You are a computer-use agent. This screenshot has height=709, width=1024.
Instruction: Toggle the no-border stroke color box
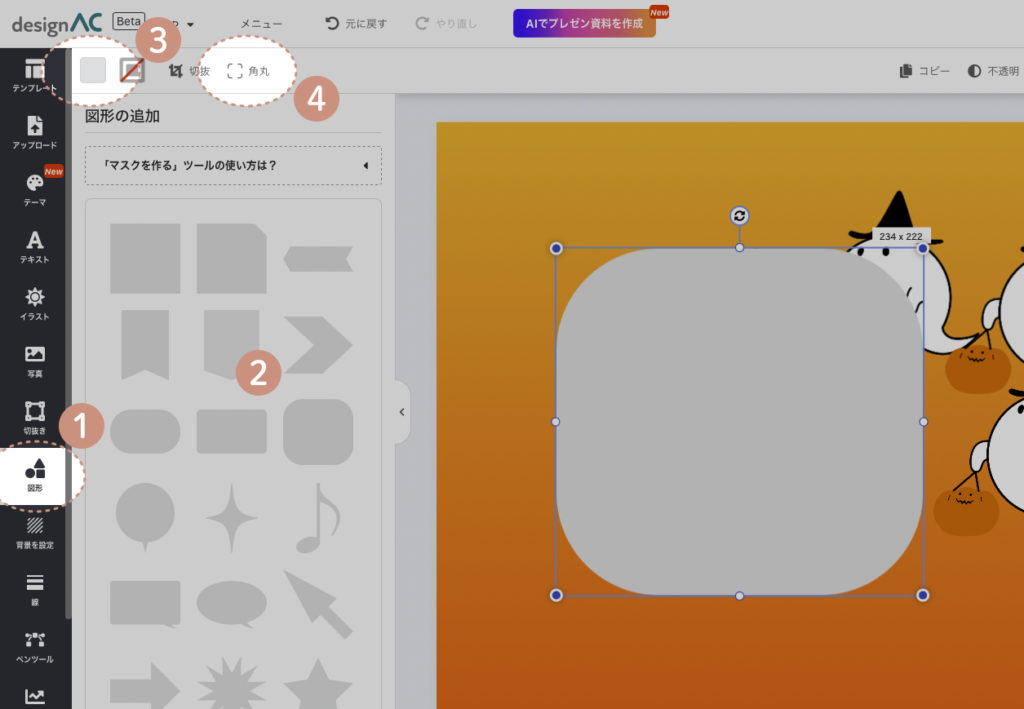[132, 71]
